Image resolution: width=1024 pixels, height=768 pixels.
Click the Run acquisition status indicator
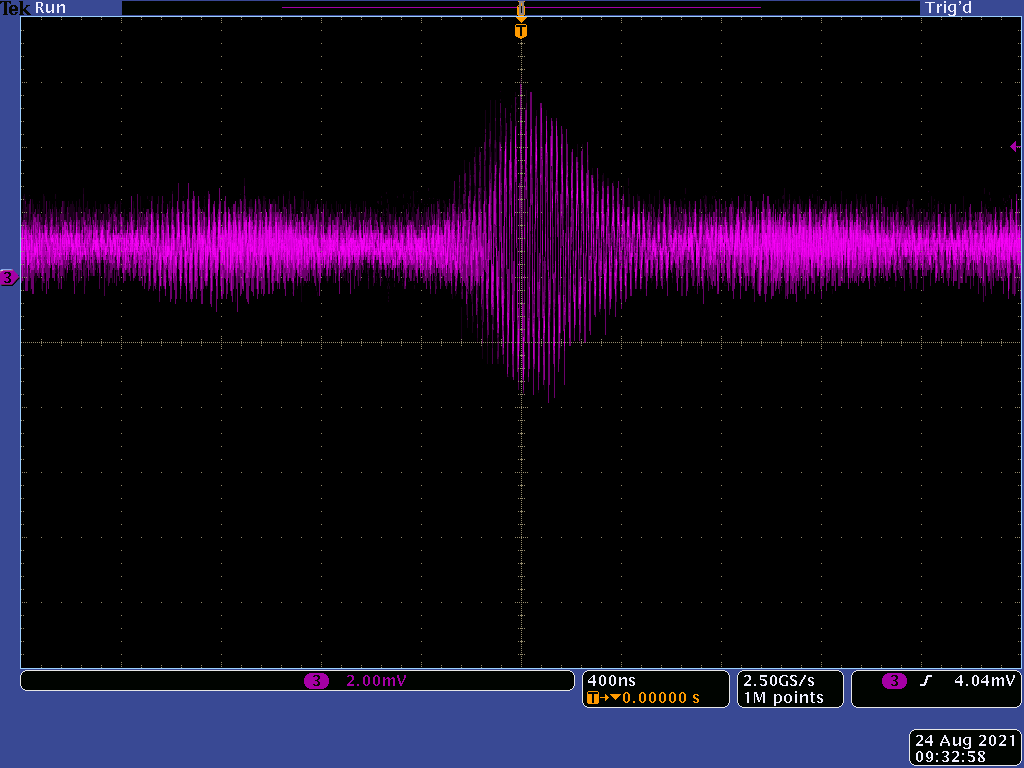[50, 8]
